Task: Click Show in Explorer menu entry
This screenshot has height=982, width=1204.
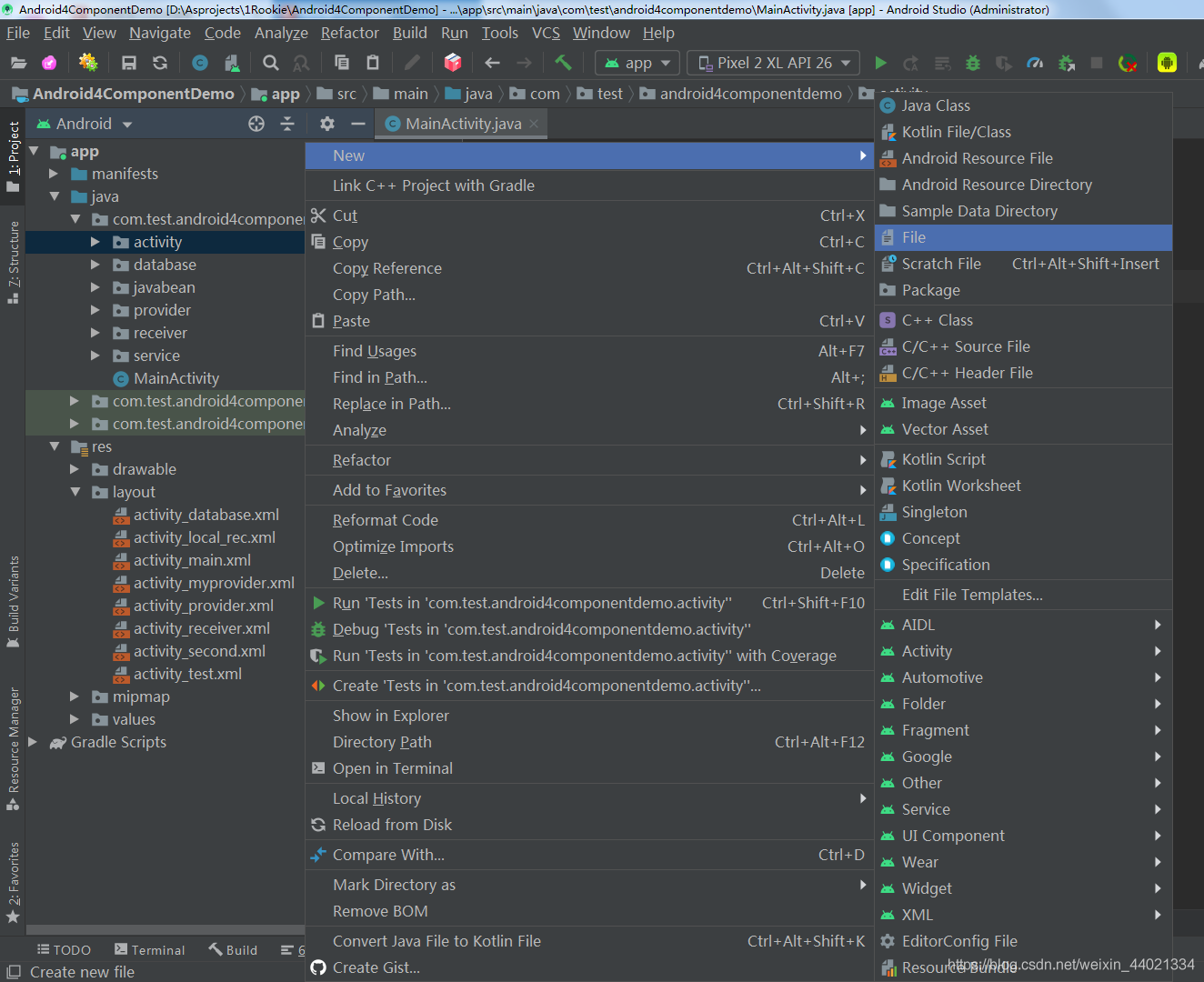Action: click(x=588, y=716)
